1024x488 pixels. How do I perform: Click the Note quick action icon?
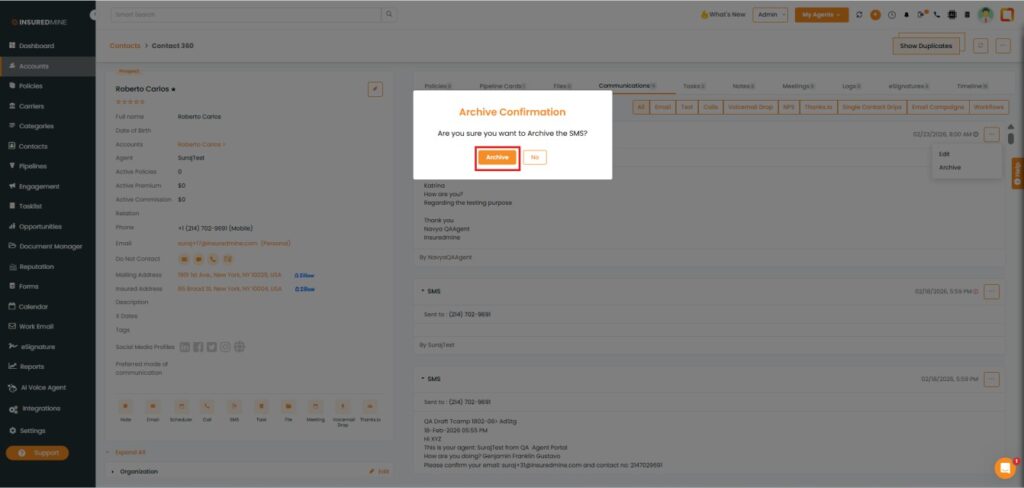pos(126,406)
